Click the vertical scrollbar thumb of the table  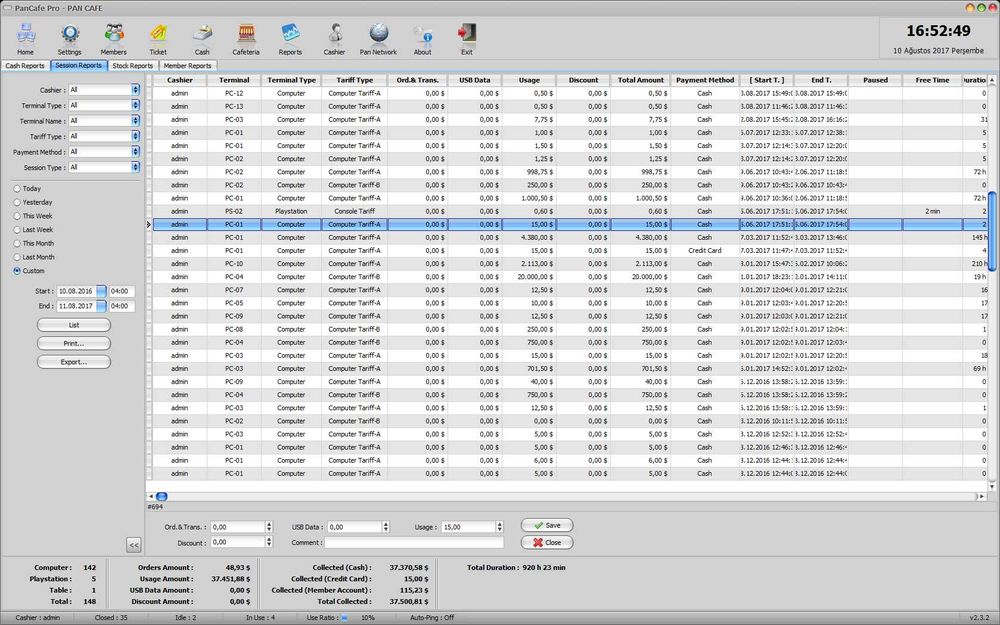992,232
